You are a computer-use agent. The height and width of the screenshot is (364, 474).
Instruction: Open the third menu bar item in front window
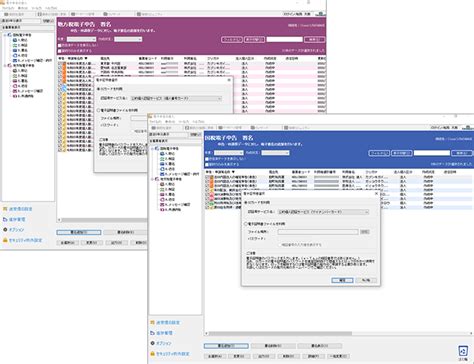tap(184, 122)
